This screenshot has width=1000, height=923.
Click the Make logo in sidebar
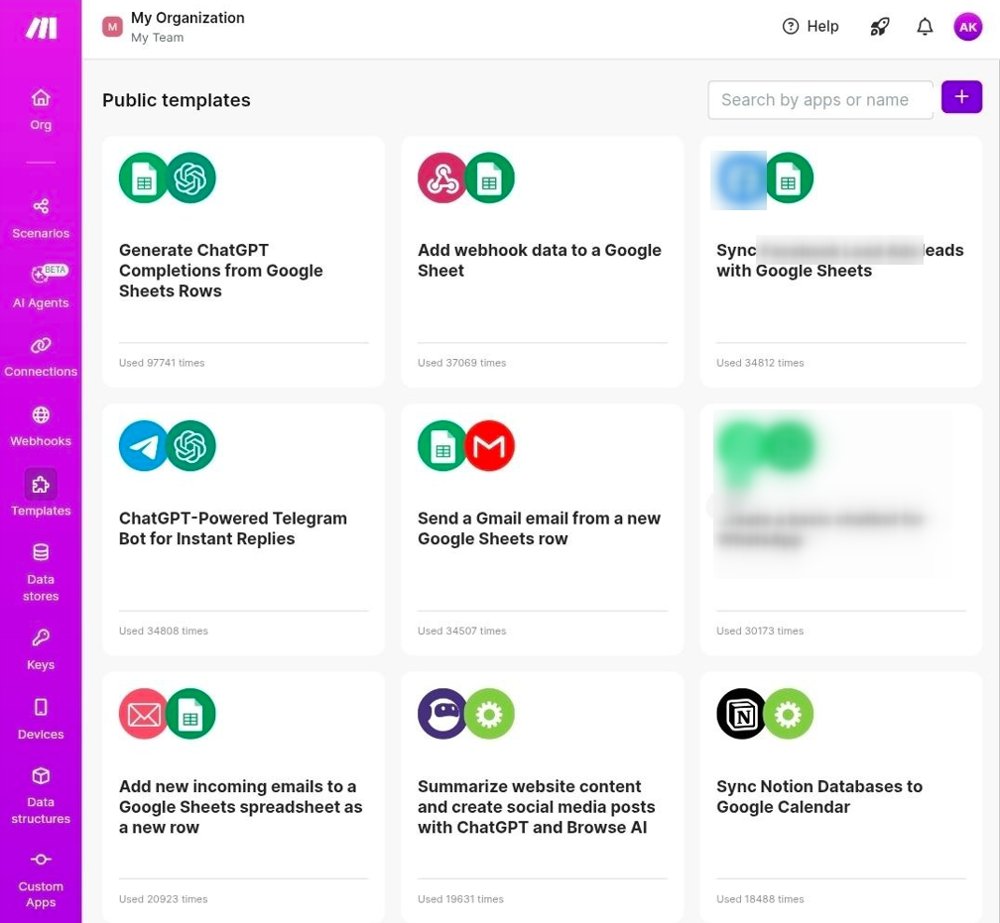[41, 28]
